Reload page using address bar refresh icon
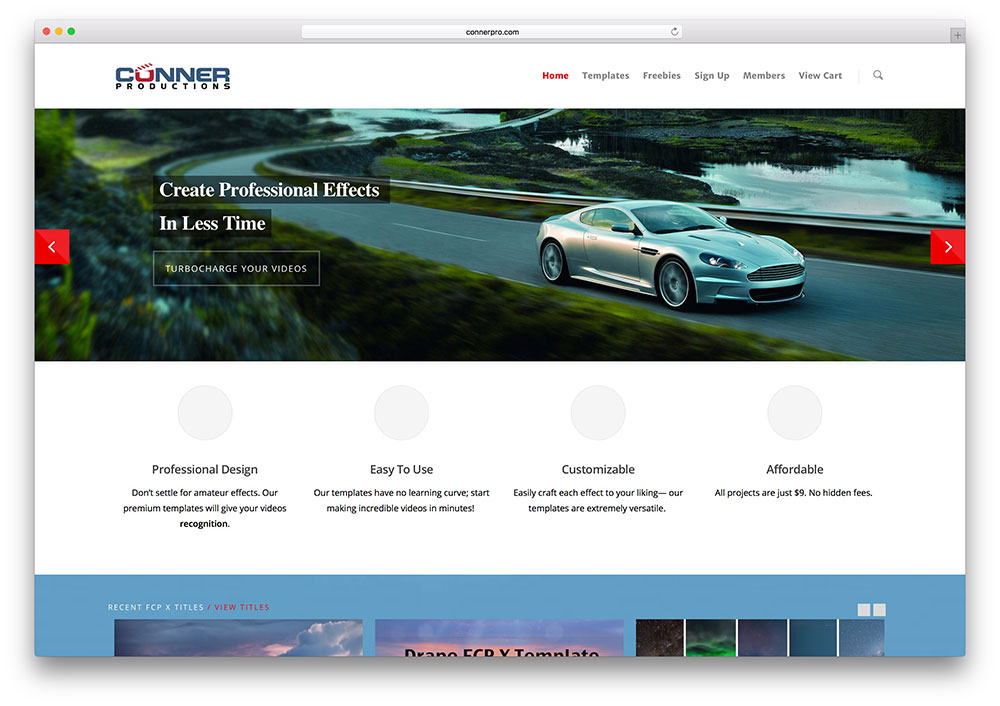This screenshot has width=1000, height=706. click(674, 32)
